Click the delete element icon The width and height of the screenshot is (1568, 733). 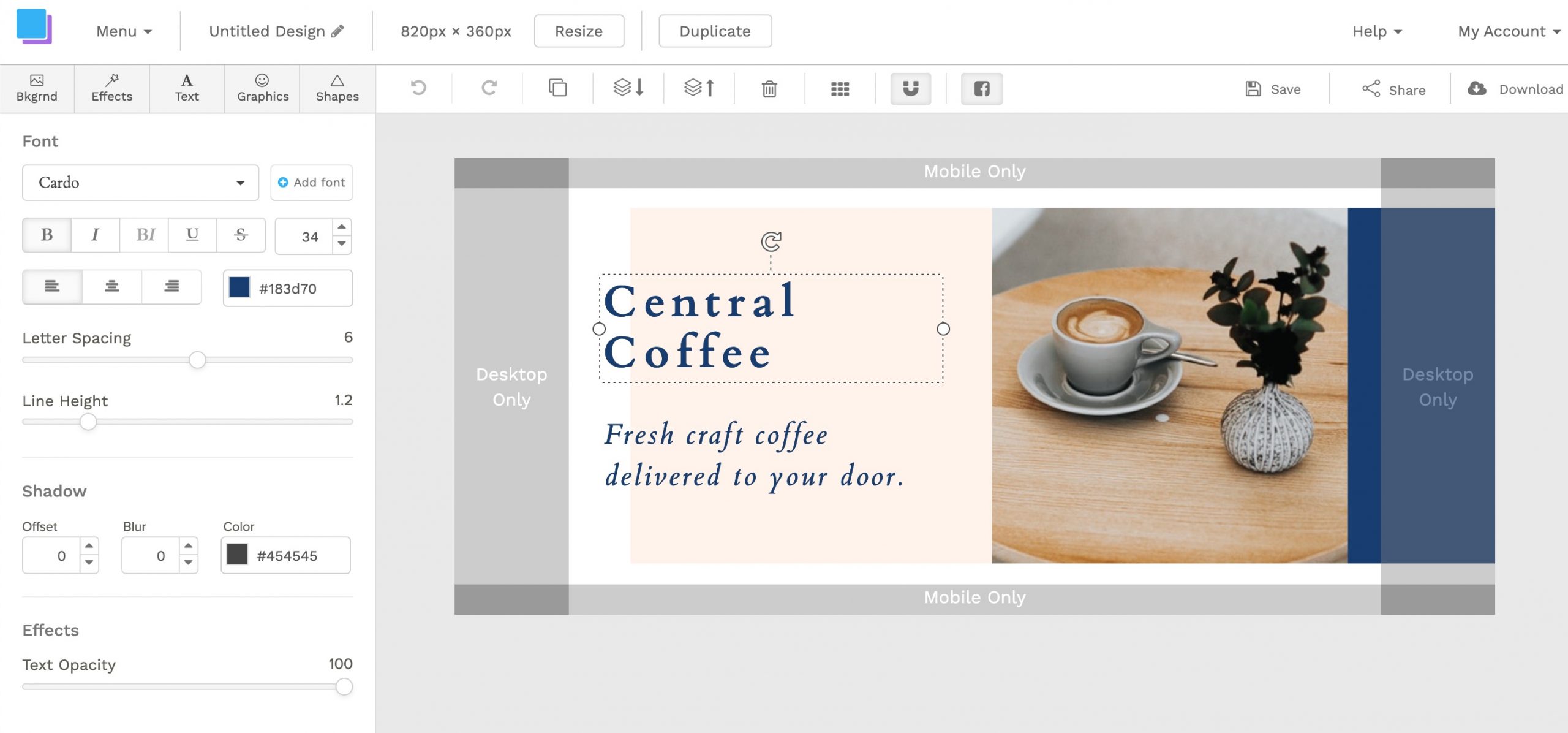pos(770,89)
